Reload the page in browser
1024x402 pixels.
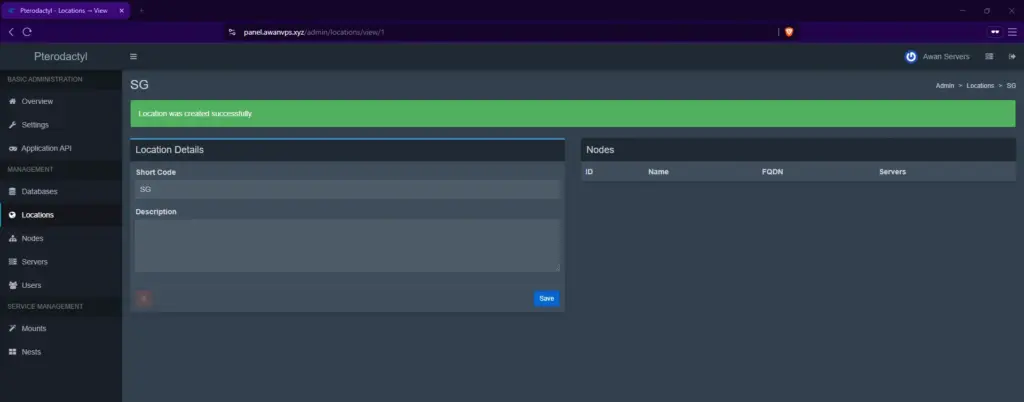(x=27, y=32)
